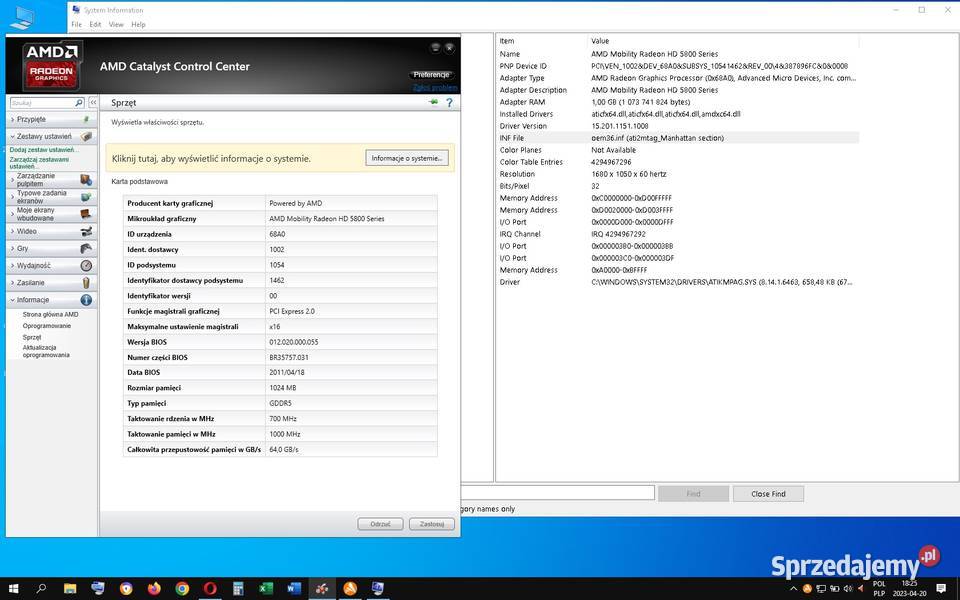960x600 pixels.
Task: Click the Przypięte pin icon
Action: tap(86, 119)
